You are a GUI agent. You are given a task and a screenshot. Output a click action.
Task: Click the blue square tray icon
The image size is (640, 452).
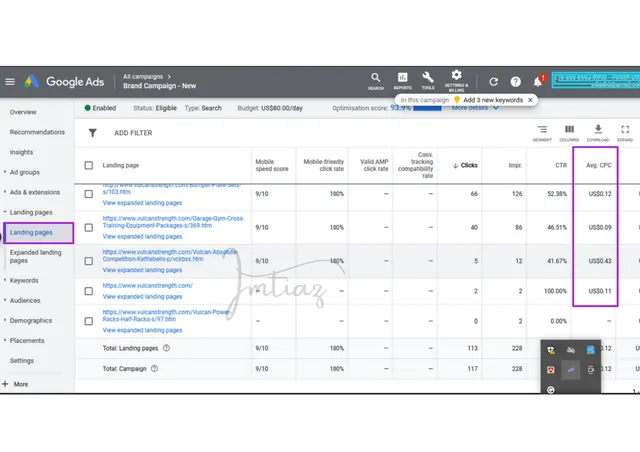click(x=590, y=350)
